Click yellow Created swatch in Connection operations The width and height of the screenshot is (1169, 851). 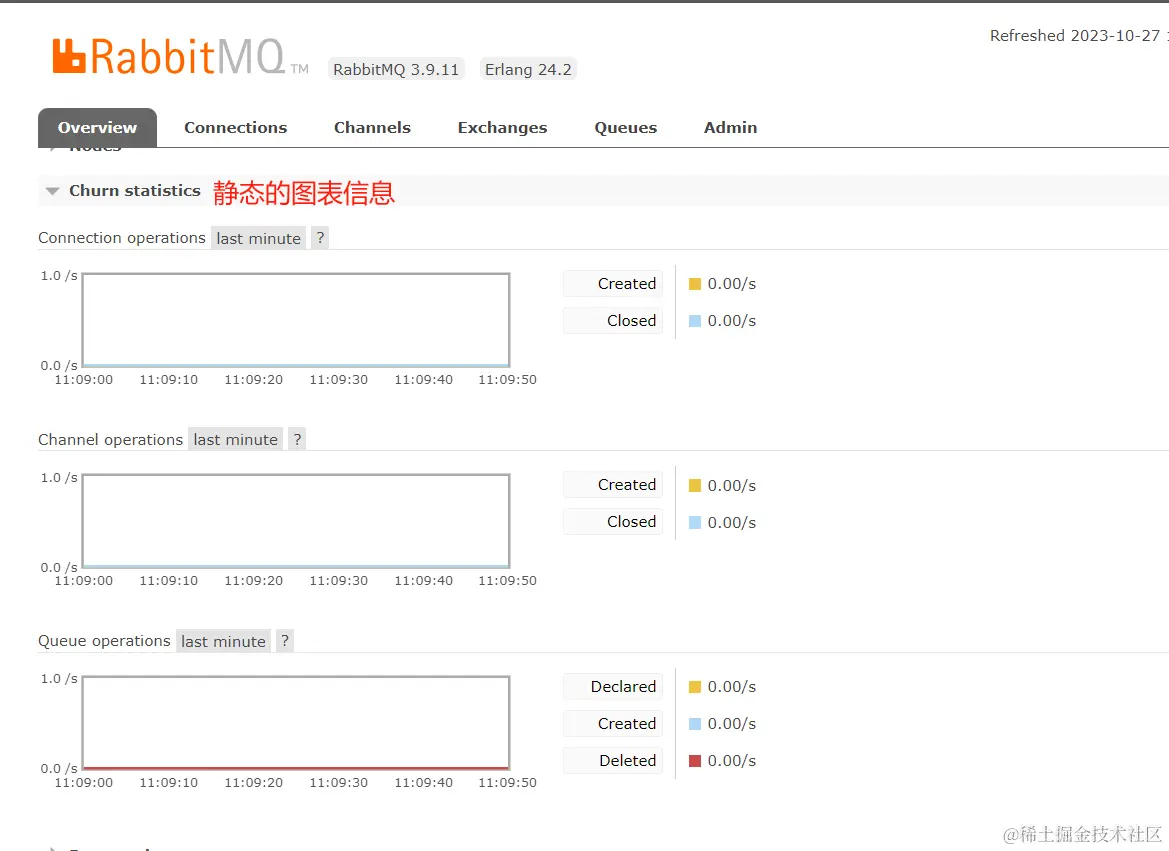(x=695, y=284)
